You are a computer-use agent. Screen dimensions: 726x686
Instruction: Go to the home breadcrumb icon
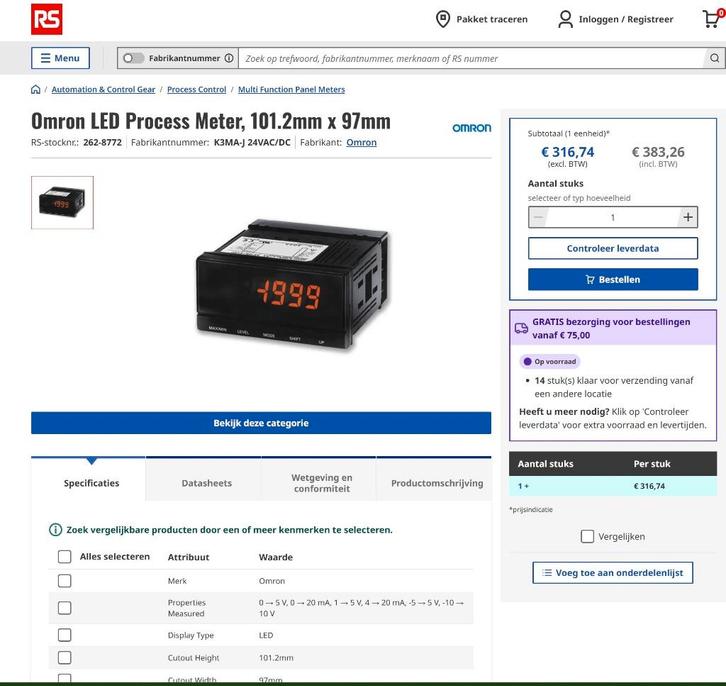pos(36,89)
